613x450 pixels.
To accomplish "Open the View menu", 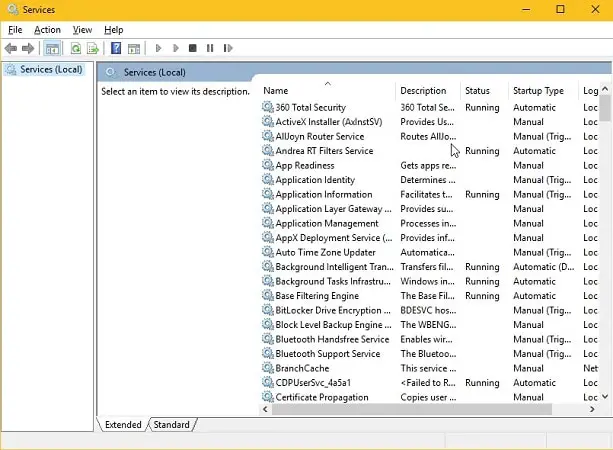I will (82, 30).
